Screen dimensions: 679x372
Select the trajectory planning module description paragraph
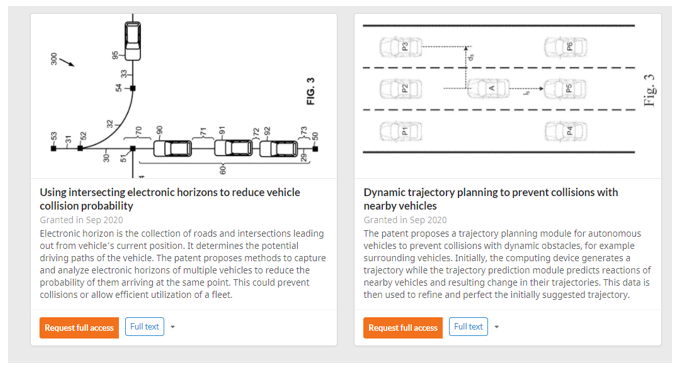pos(507,264)
